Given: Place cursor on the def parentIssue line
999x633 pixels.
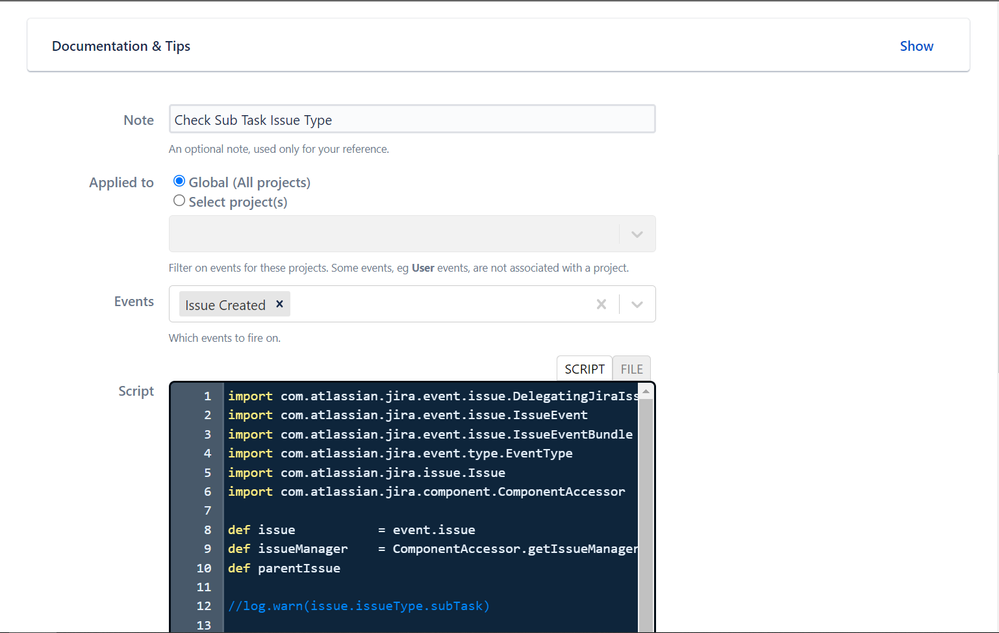Looking at the screenshot, I should pos(284,568).
